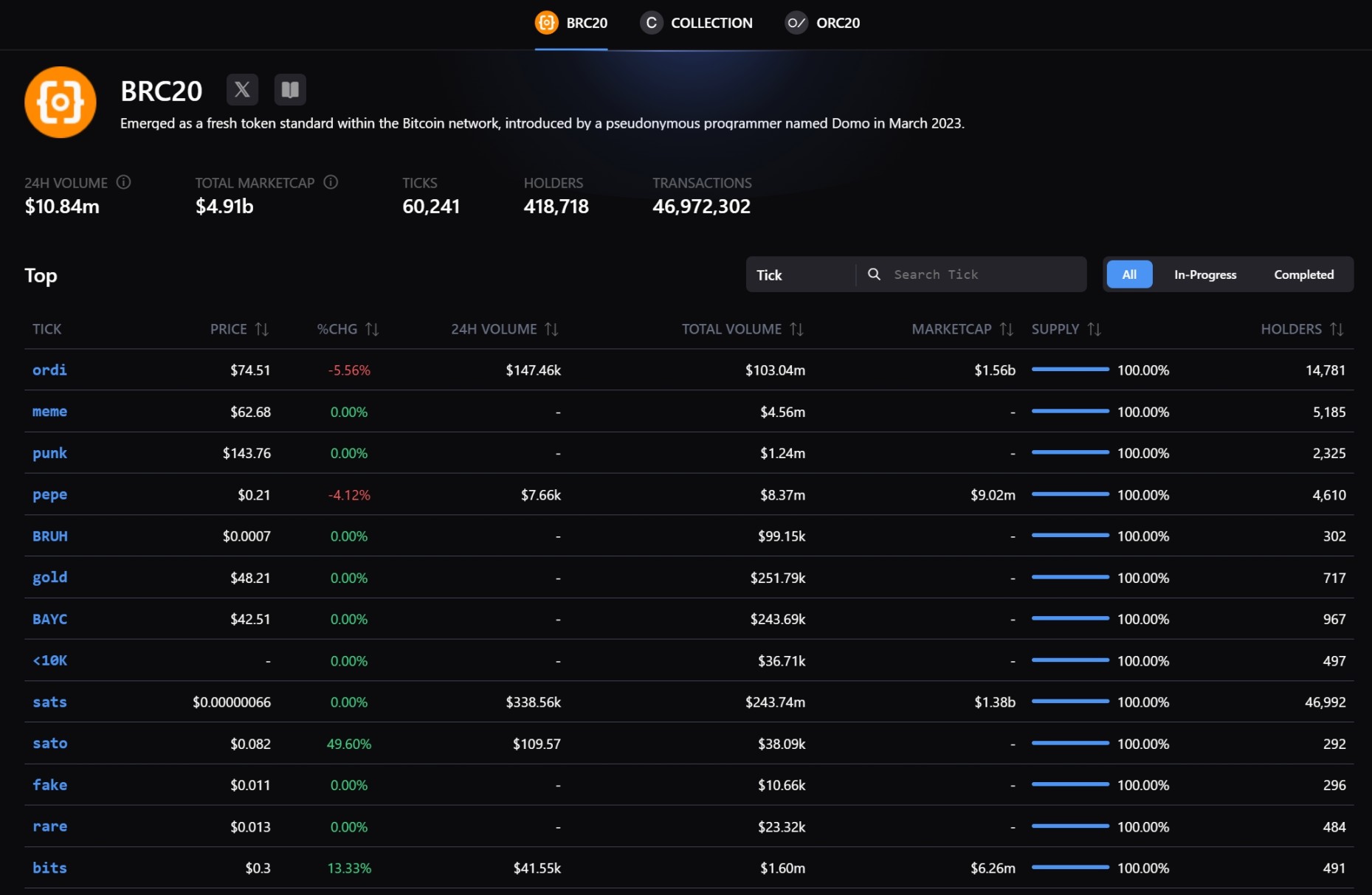Open the BRUH tick link
The height and width of the screenshot is (895, 1372).
tap(49, 536)
